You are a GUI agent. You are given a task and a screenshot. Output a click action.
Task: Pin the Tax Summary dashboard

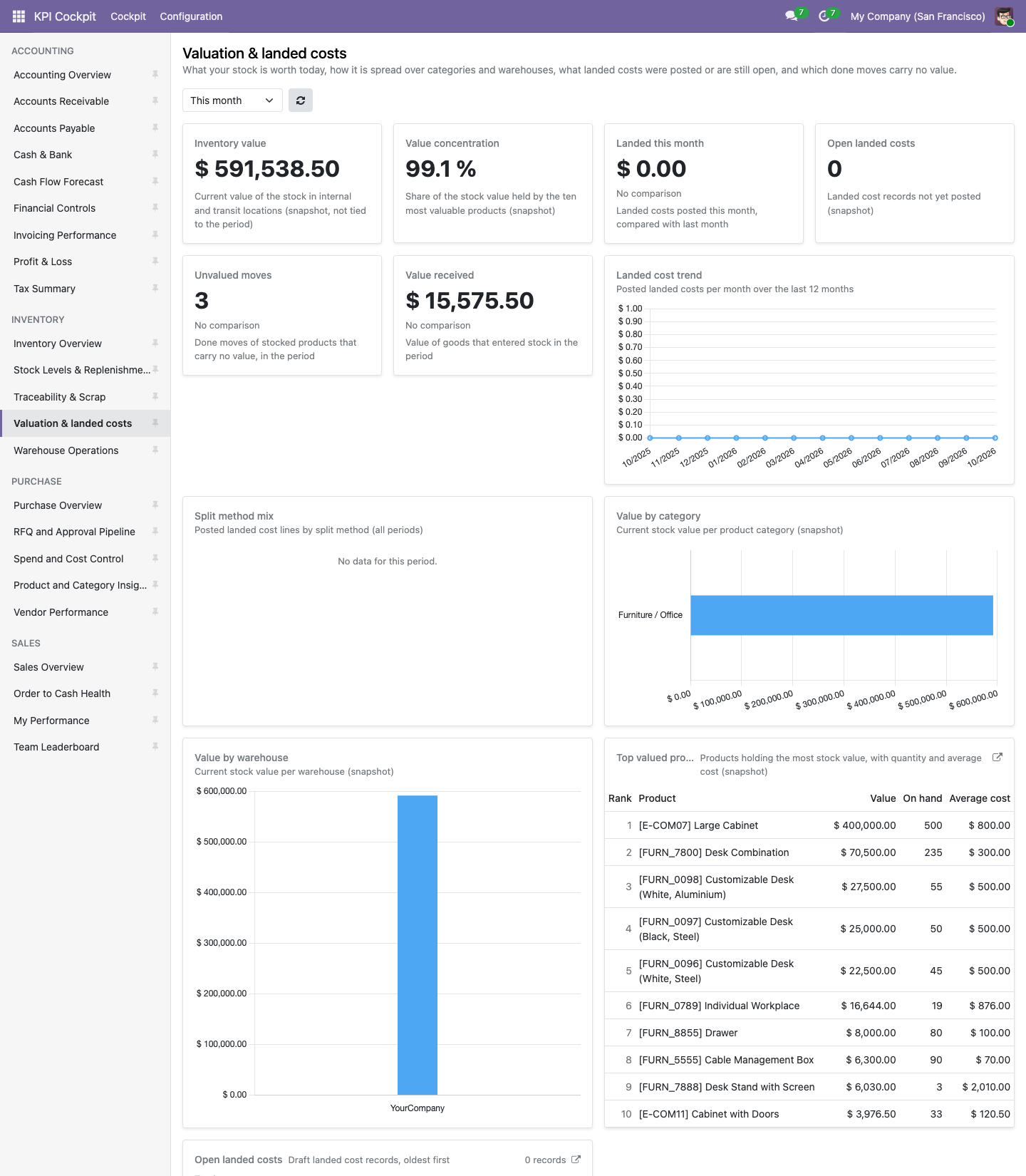(x=155, y=289)
